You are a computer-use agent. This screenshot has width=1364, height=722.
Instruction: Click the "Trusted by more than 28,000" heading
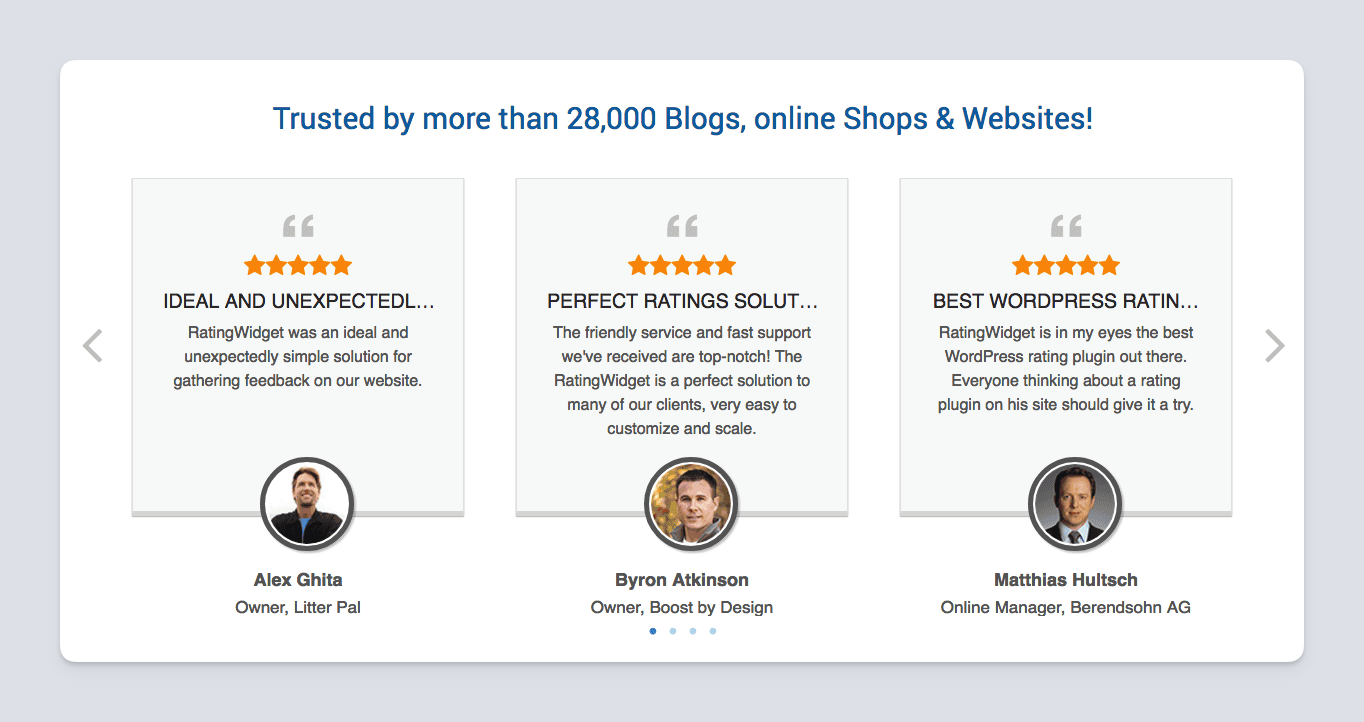pos(682,119)
